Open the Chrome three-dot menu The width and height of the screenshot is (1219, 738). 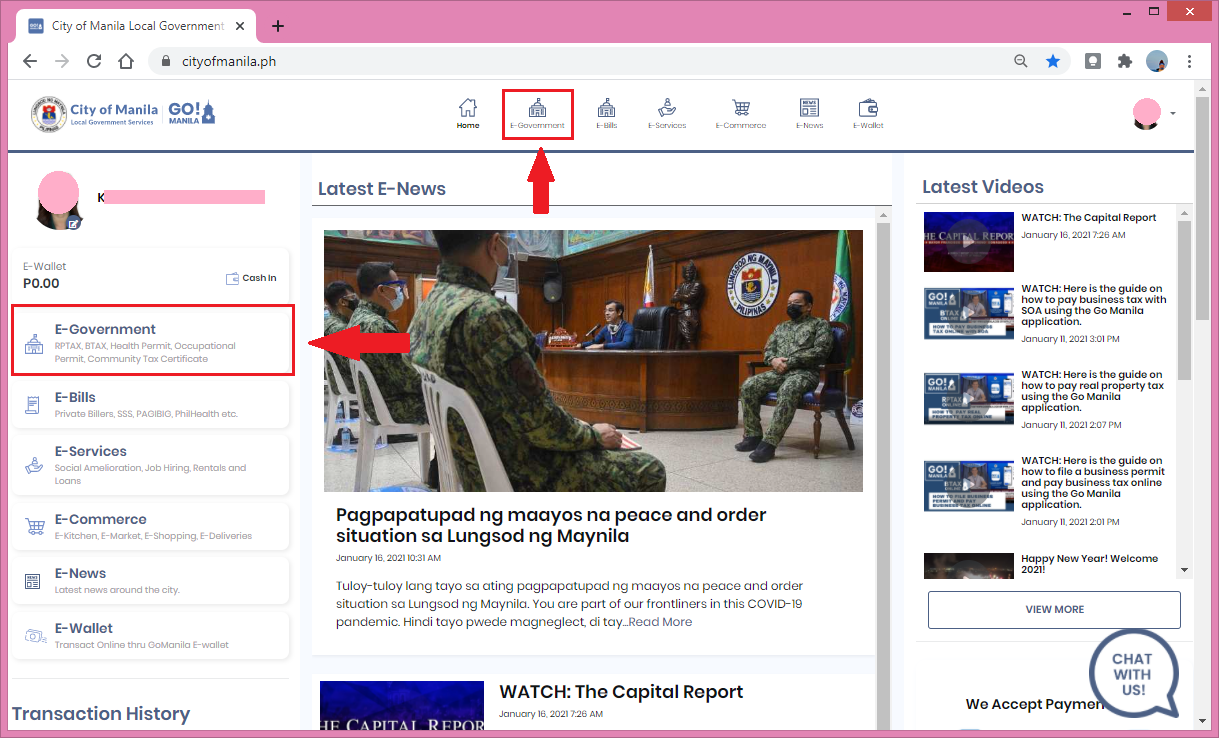[1189, 60]
